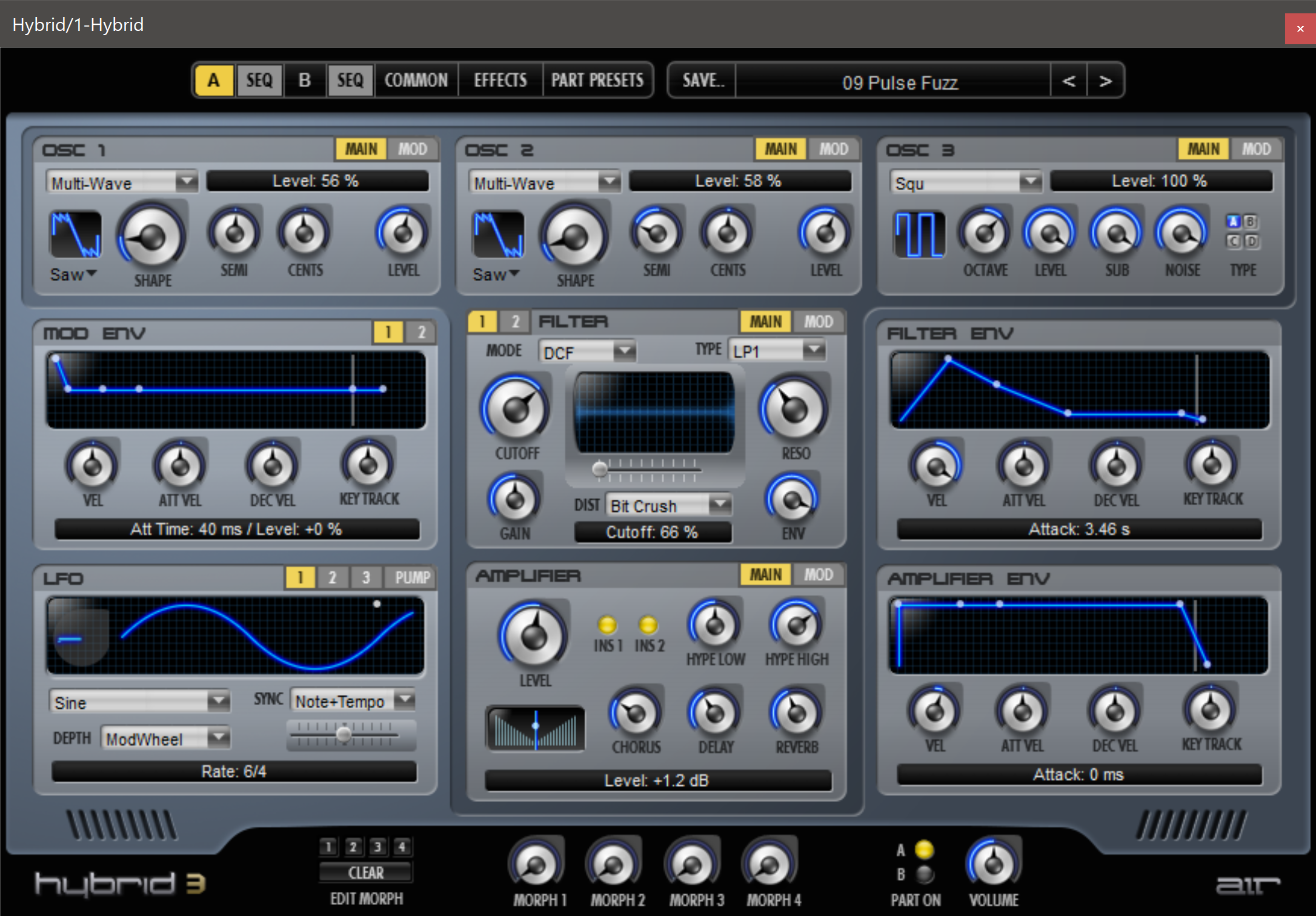Click the OSC 1 SEMI knob

[234, 232]
